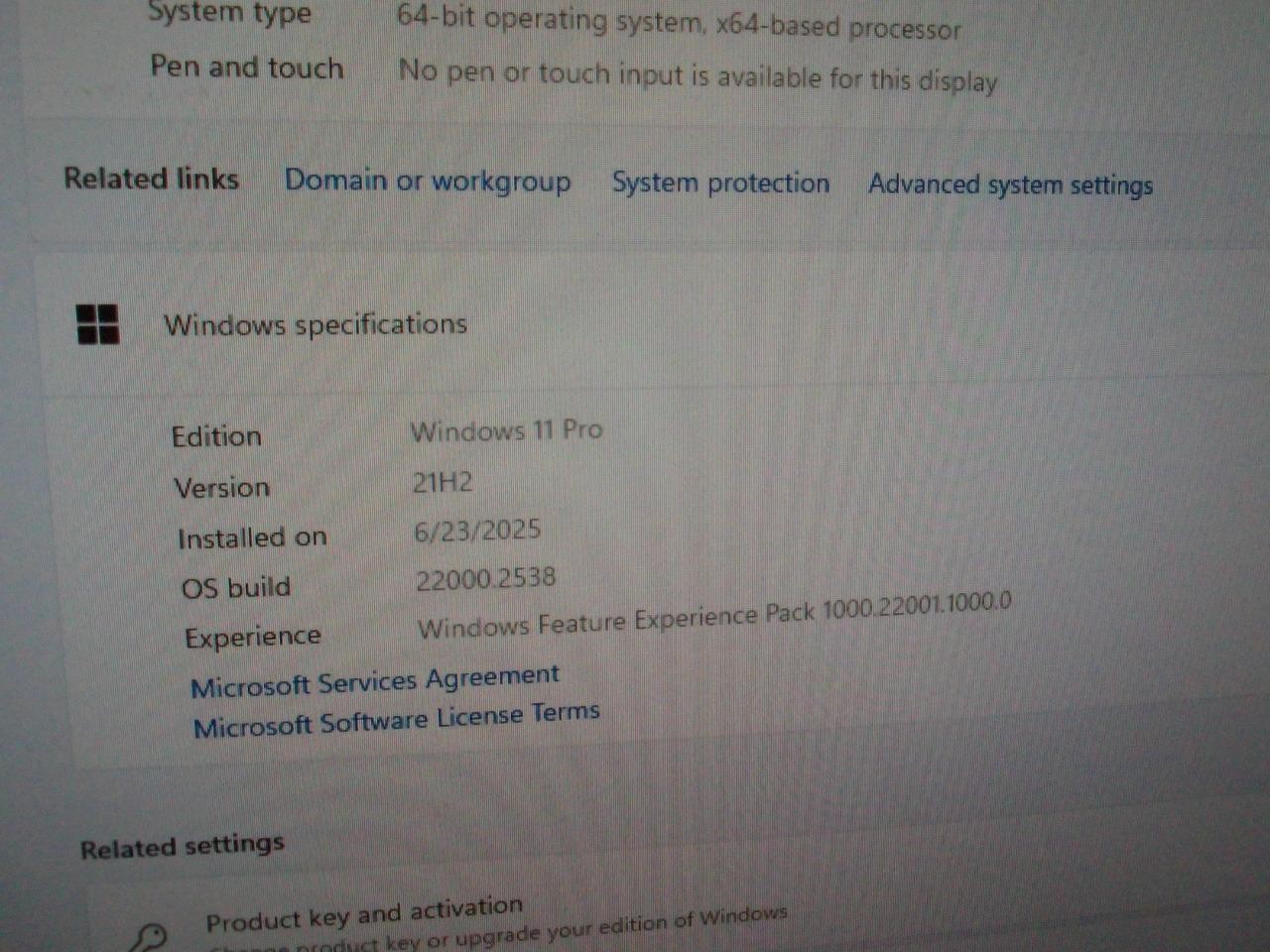Screen dimensions: 1270x952
Task: Open the System protection link
Action: pyautogui.click(x=720, y=183)
